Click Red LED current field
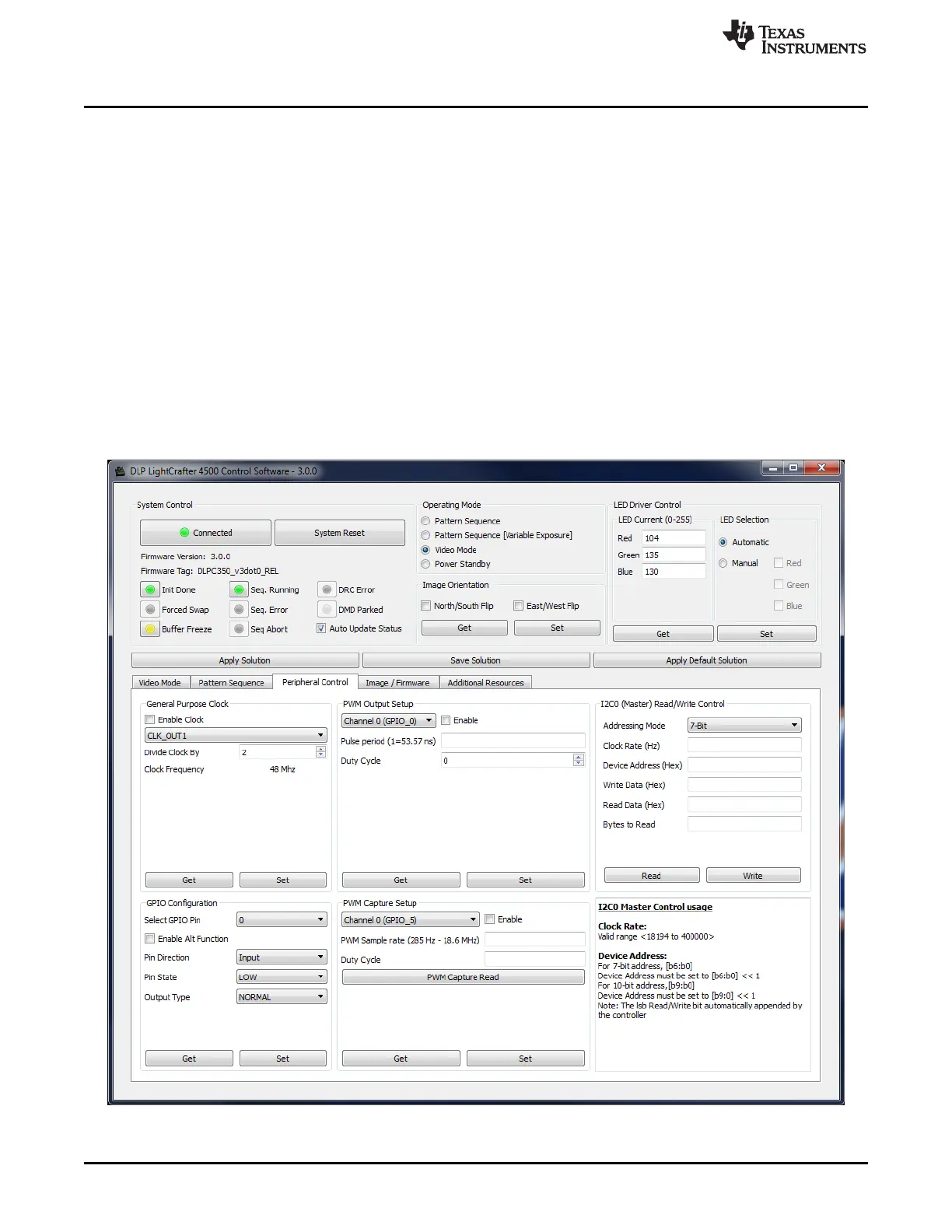This screenshot has height=1232, width=952. tap(674, 538)
